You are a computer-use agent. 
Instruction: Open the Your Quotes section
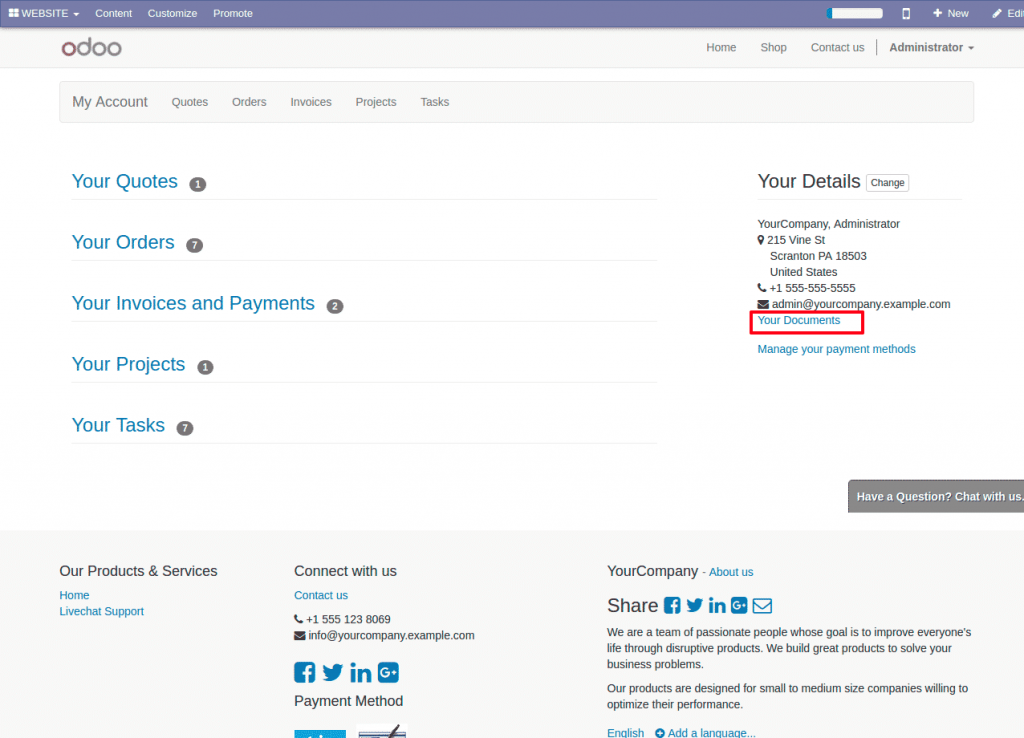125,181
